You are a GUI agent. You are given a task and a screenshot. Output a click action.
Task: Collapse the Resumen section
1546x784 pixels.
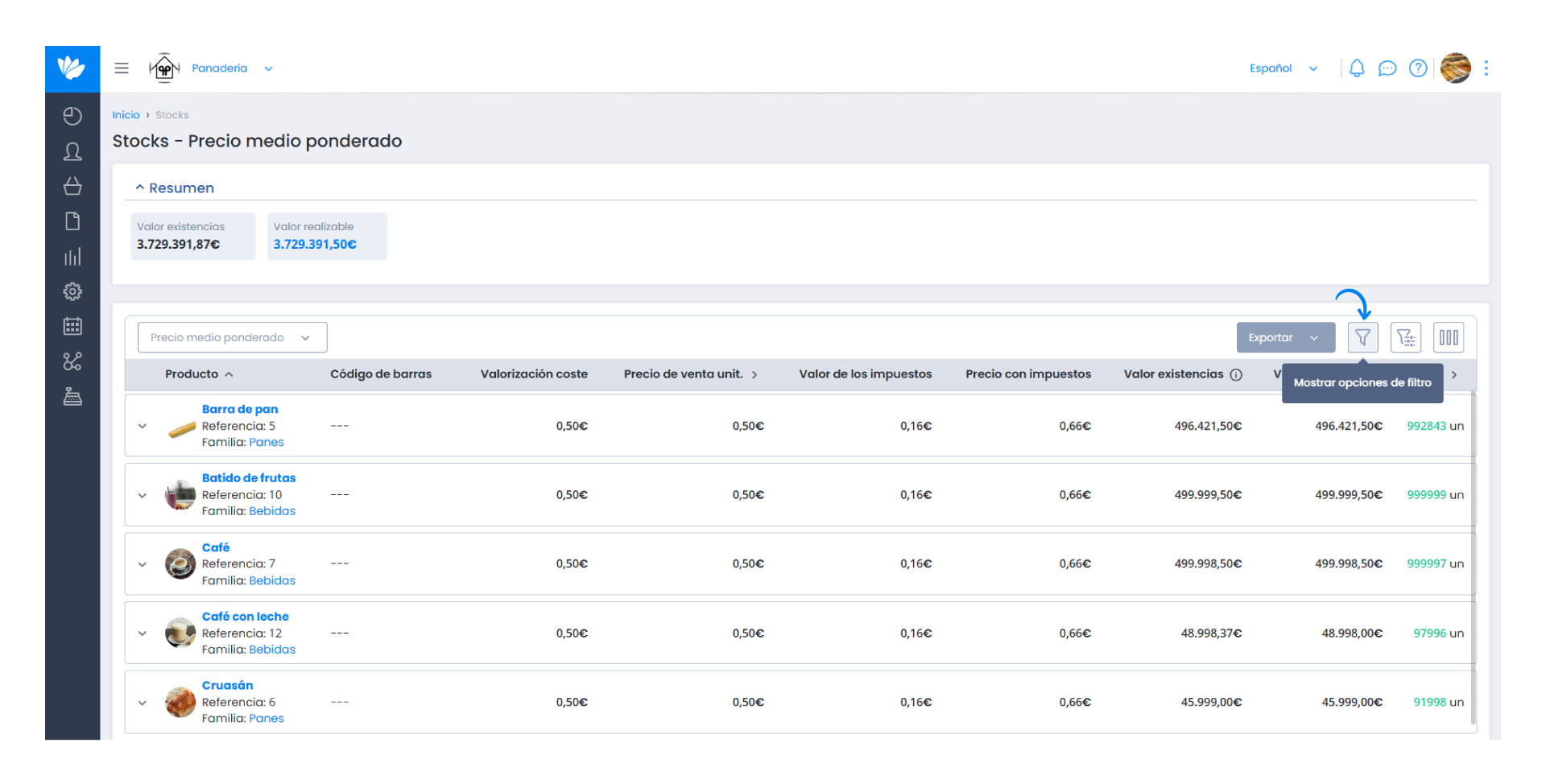(x=175, y=188)
